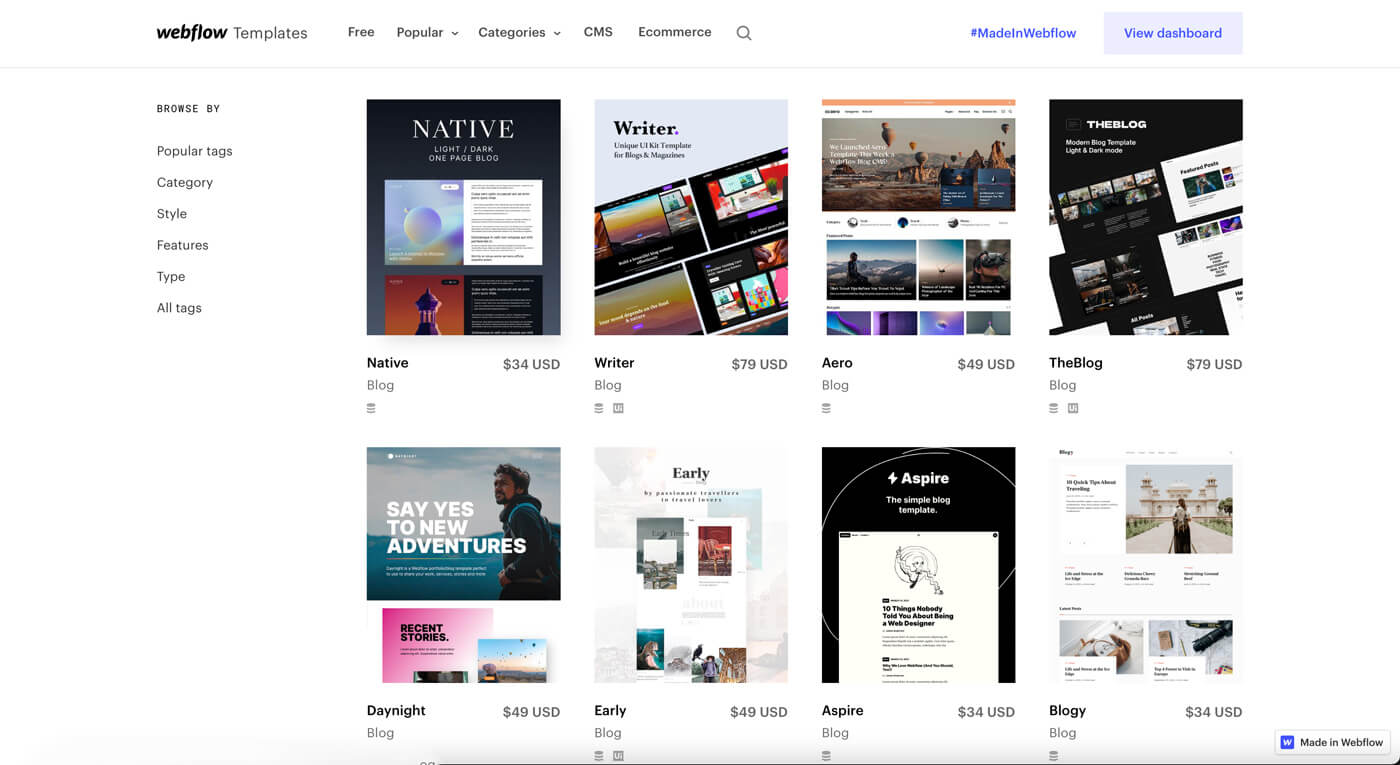This screenshot has height=765, width=1400.
Task: Open the template search magnifier icon
Action: tap(744, 33)
